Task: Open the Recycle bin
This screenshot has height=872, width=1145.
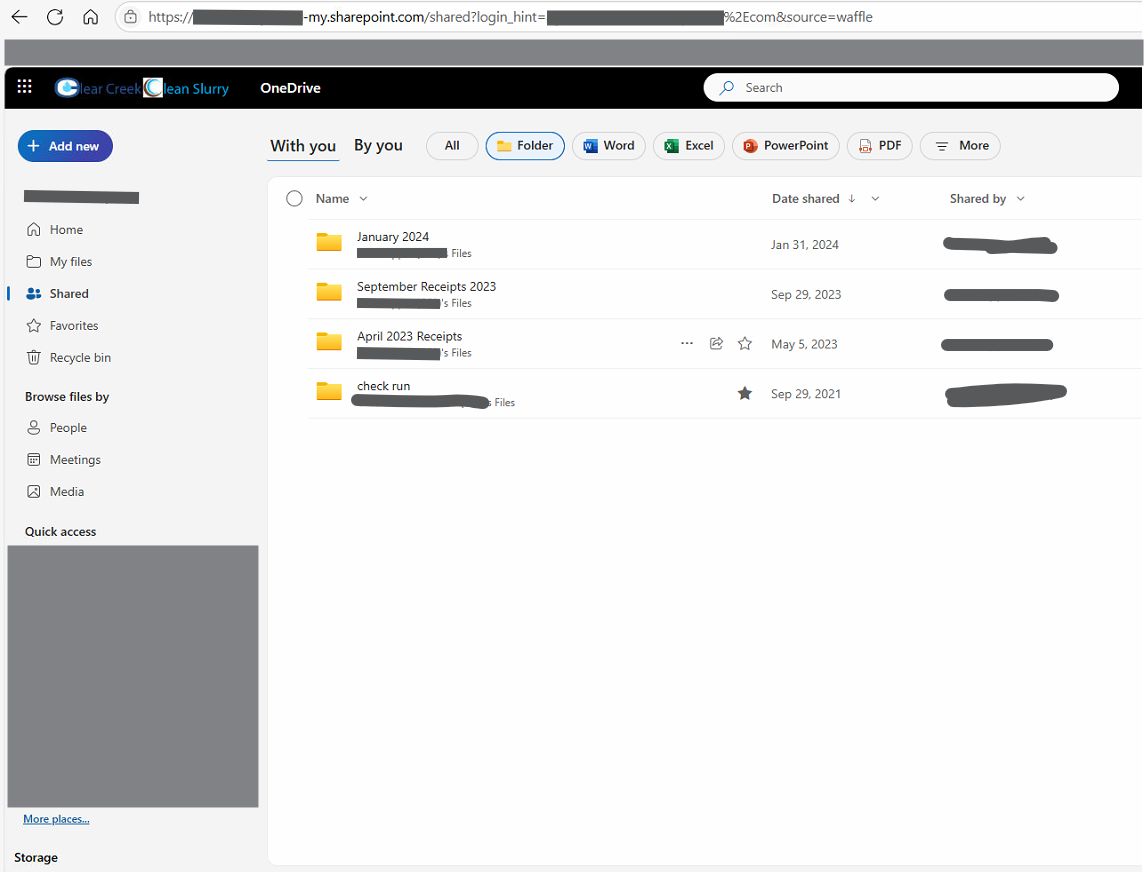Action: [69, 358]
